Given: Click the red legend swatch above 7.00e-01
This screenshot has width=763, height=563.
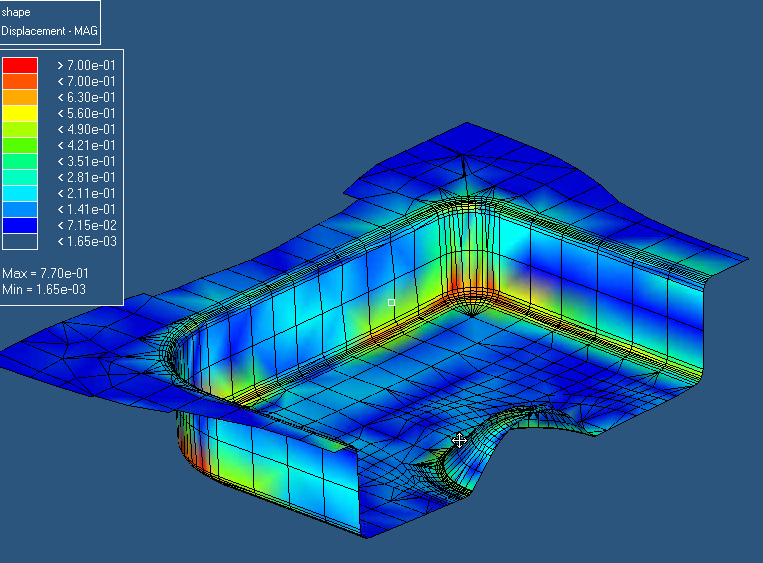Looking at the screenshot, I should 20,65.
